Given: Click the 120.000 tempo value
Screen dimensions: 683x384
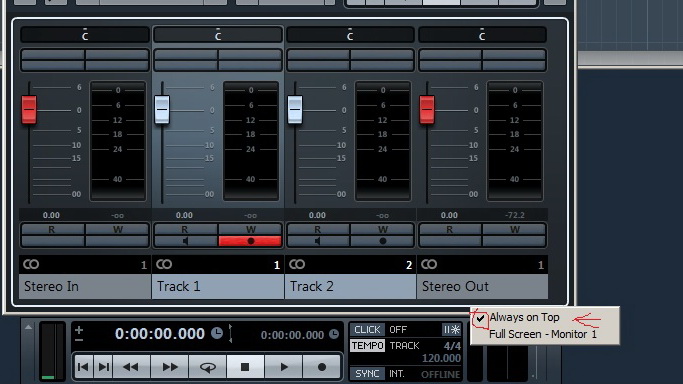Looking at the screenshot, I should [x=441, y=358].
